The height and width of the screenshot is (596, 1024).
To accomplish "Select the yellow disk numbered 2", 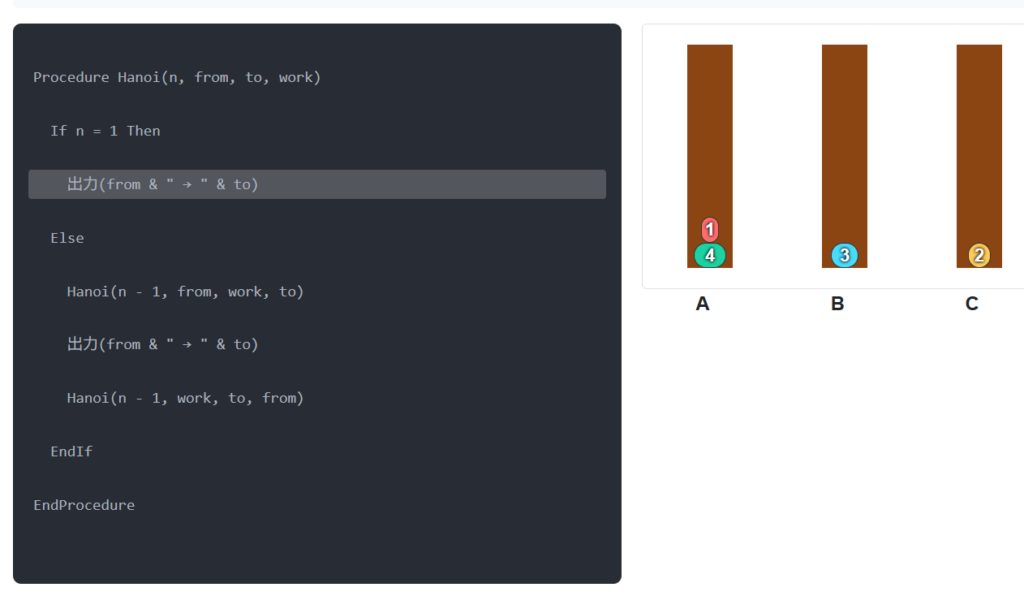I will tap(979, 256).
